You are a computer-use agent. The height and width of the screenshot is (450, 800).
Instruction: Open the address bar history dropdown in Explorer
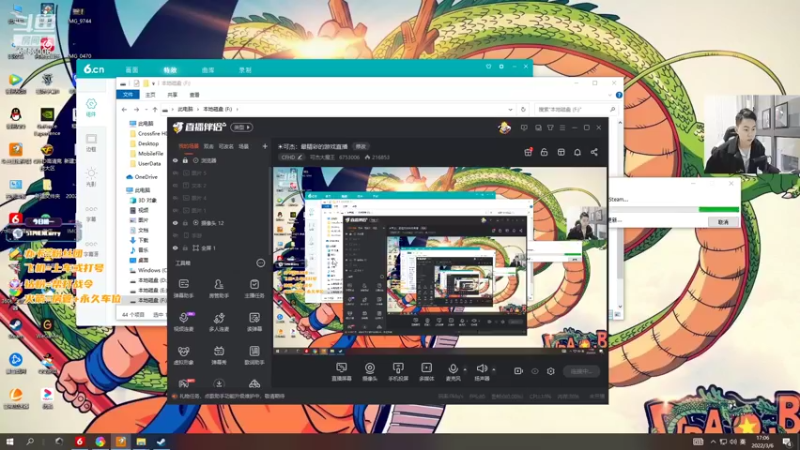coord(510,109)
